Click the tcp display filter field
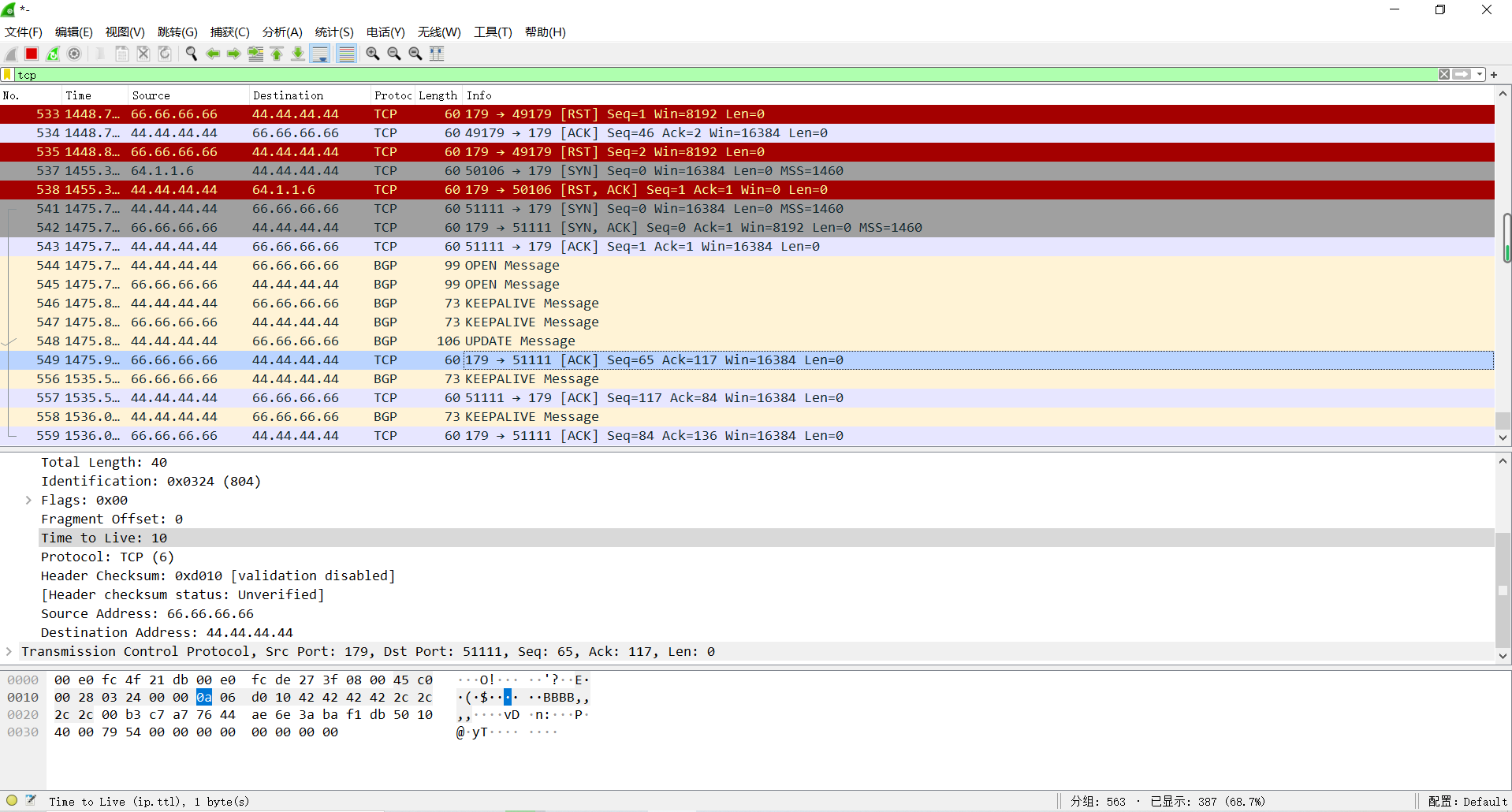The image size is (1512, 812). point(725,75)
